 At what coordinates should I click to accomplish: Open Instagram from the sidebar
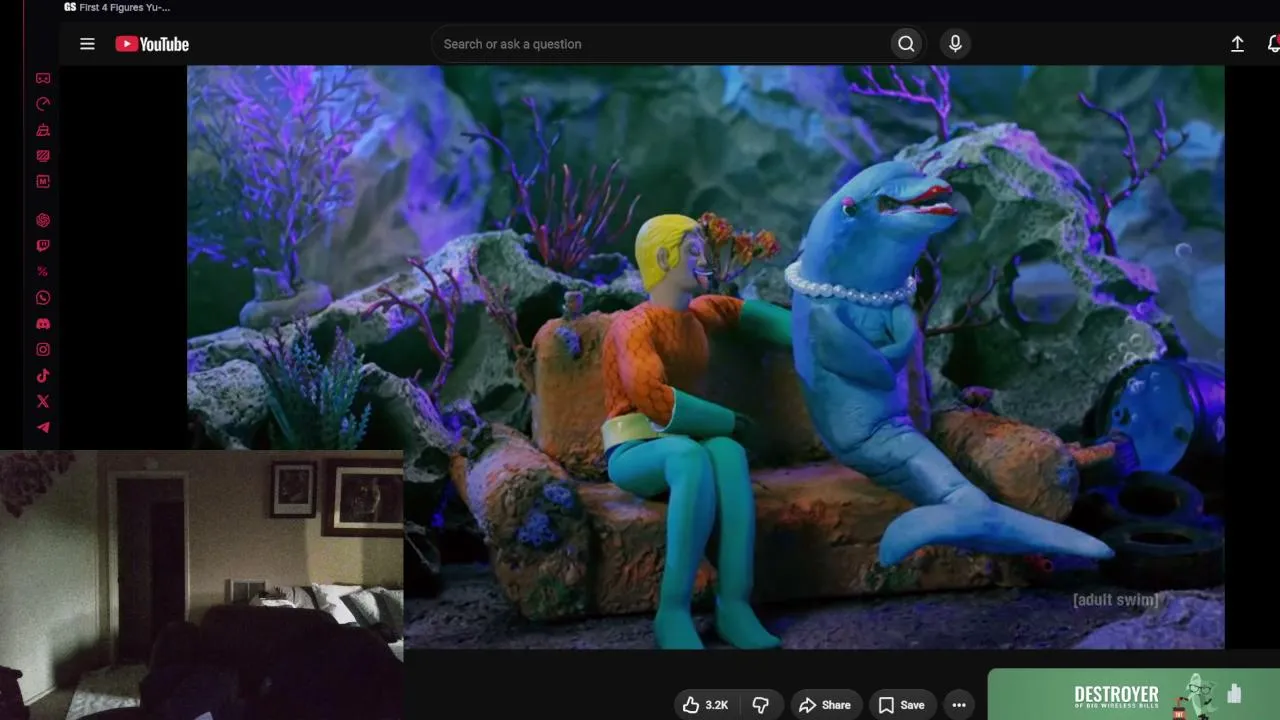[43, 350]
